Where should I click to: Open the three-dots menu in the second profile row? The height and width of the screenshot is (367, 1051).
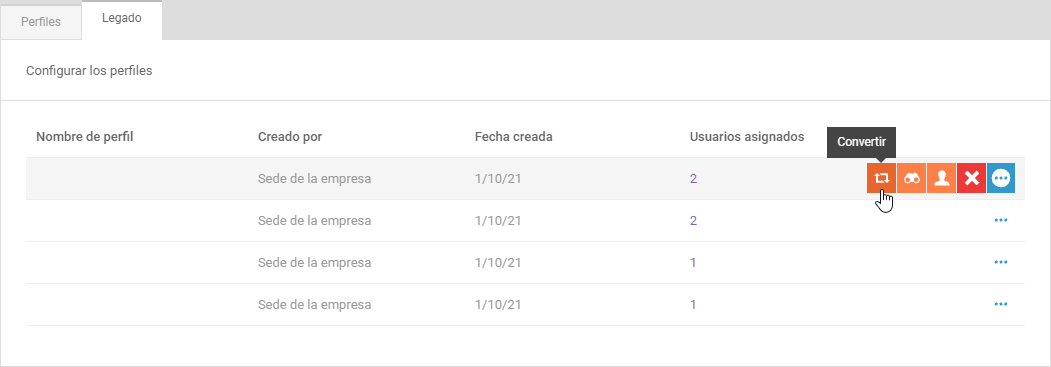(1001, 220)
